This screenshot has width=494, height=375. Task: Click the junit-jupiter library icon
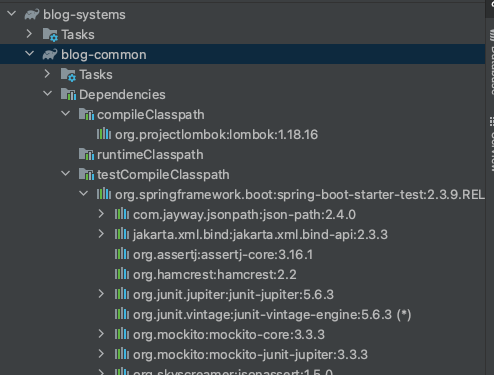tap(122, 294)
